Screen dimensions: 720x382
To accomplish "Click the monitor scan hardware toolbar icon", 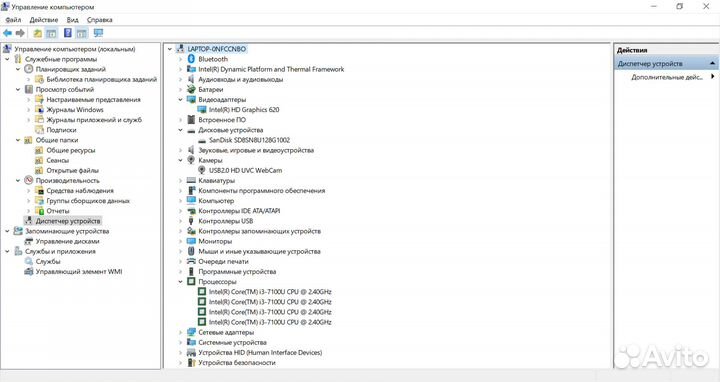I will pos(98,33).
